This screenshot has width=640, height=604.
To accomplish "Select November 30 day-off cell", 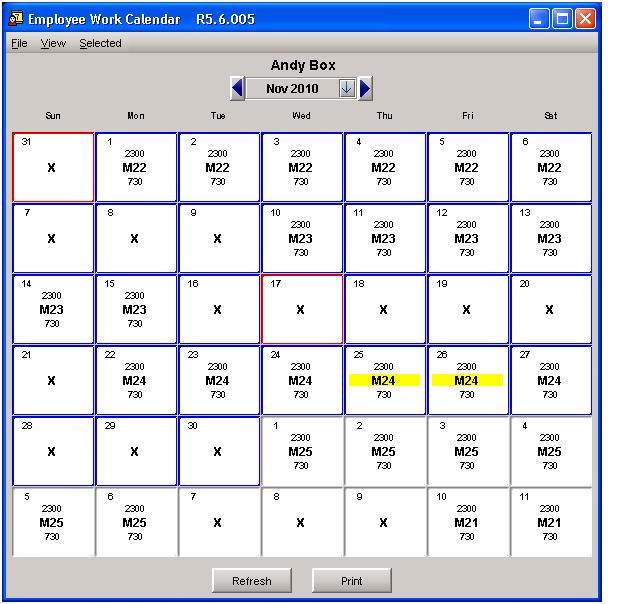I will [219, 451].
